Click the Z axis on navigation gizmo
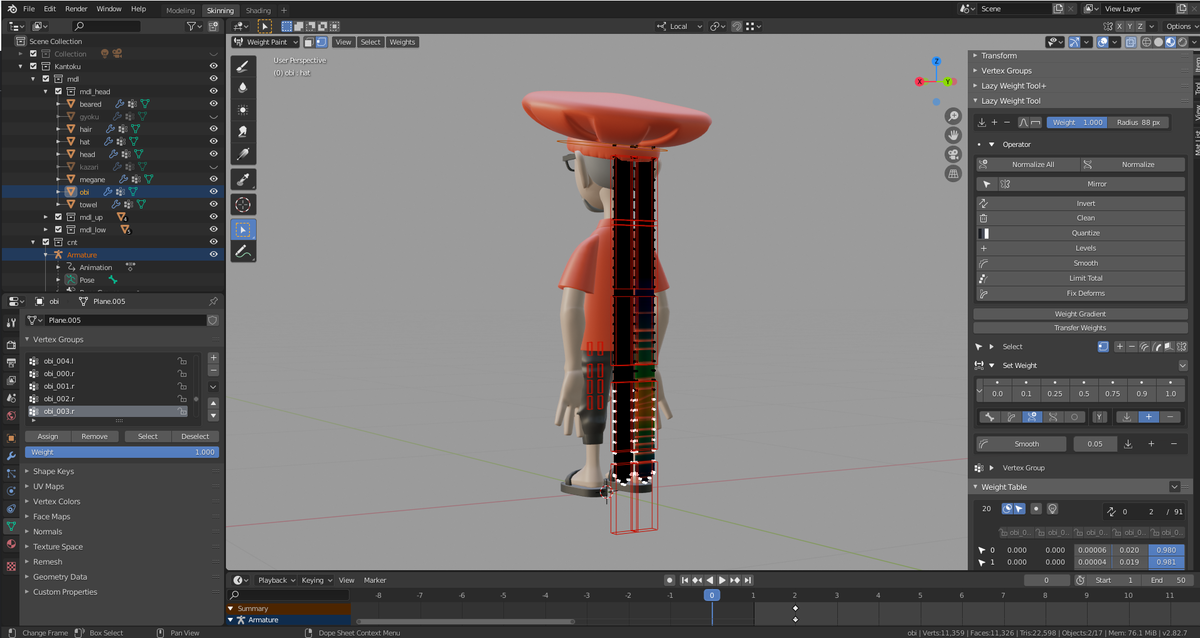The height and width of the screenshot is (638, 1200). click(936, 62)
